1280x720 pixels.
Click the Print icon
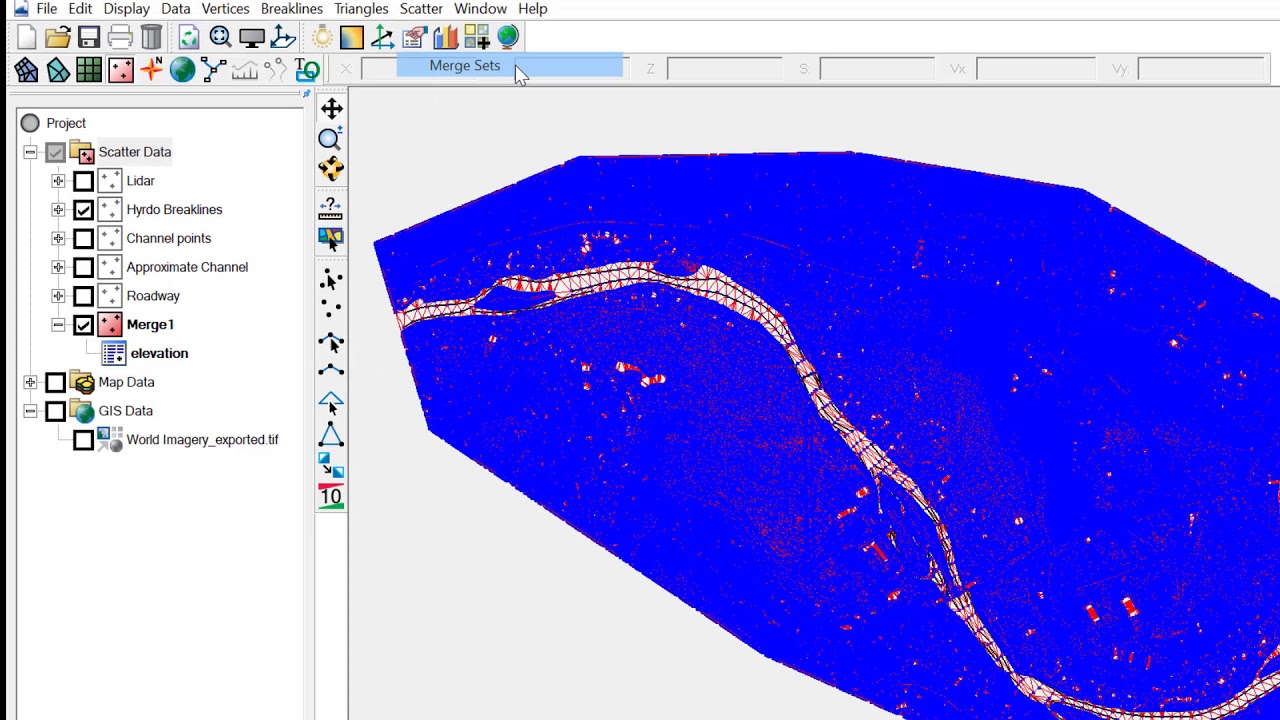coord(120,38)
